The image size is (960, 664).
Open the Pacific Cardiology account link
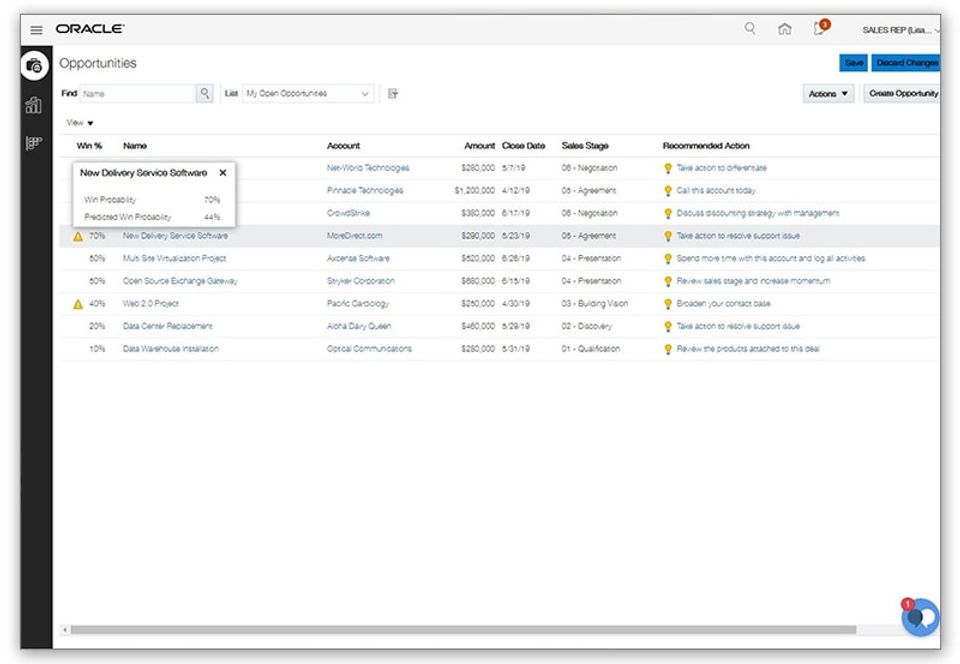tap(358, 304)
